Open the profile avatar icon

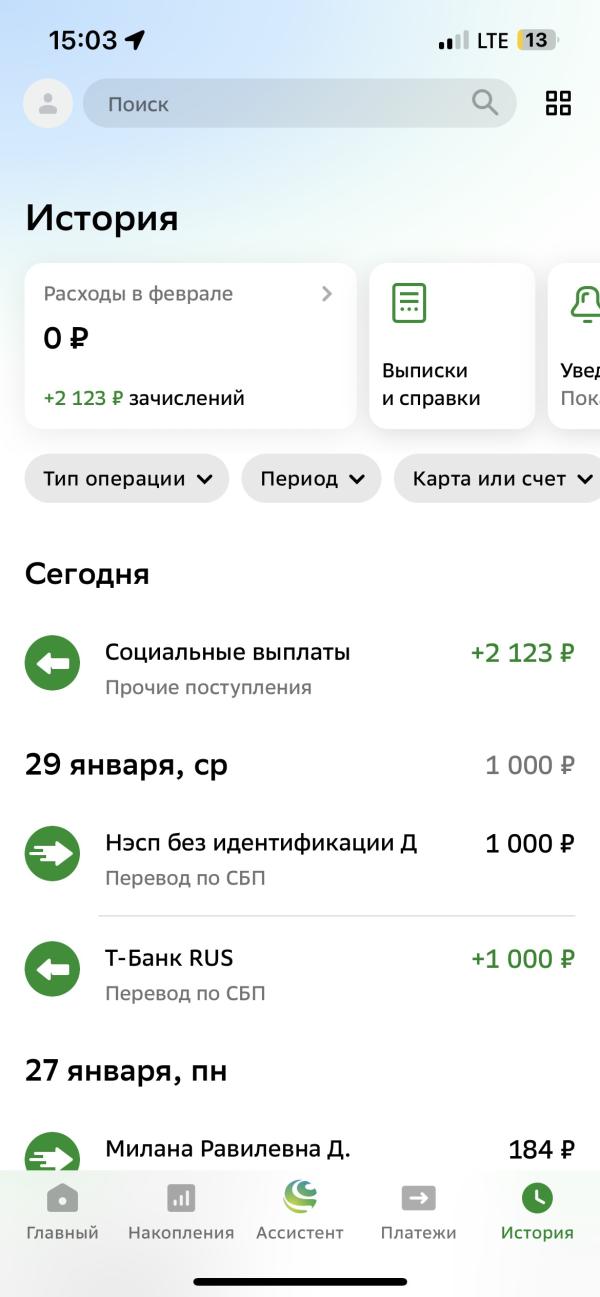[48, 103]
